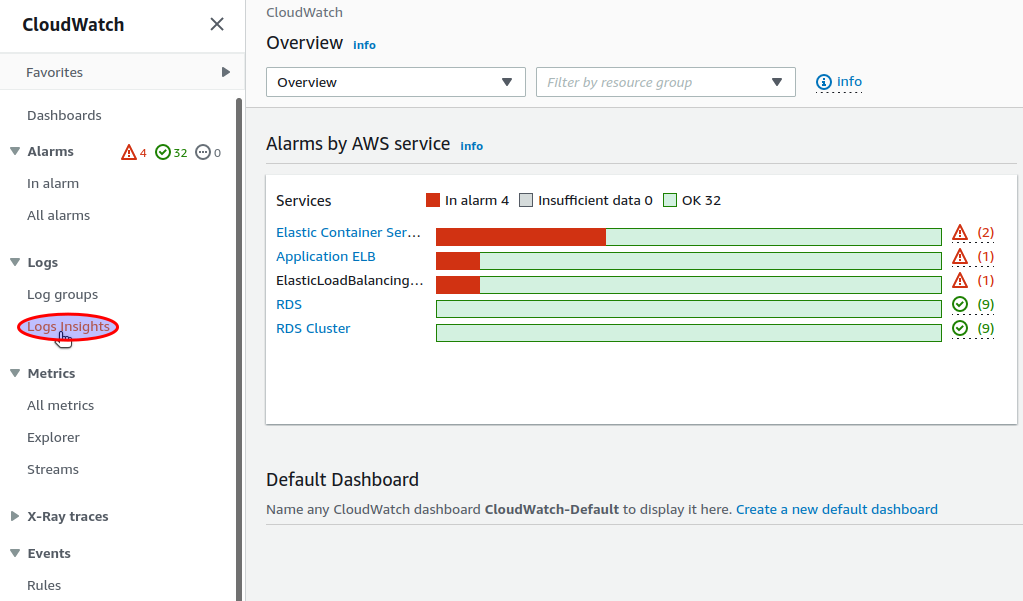The width and height of the screenshot is (1023, 601).
Task: Click Create a new default dashboard
Action: click(x=837, y=509)
